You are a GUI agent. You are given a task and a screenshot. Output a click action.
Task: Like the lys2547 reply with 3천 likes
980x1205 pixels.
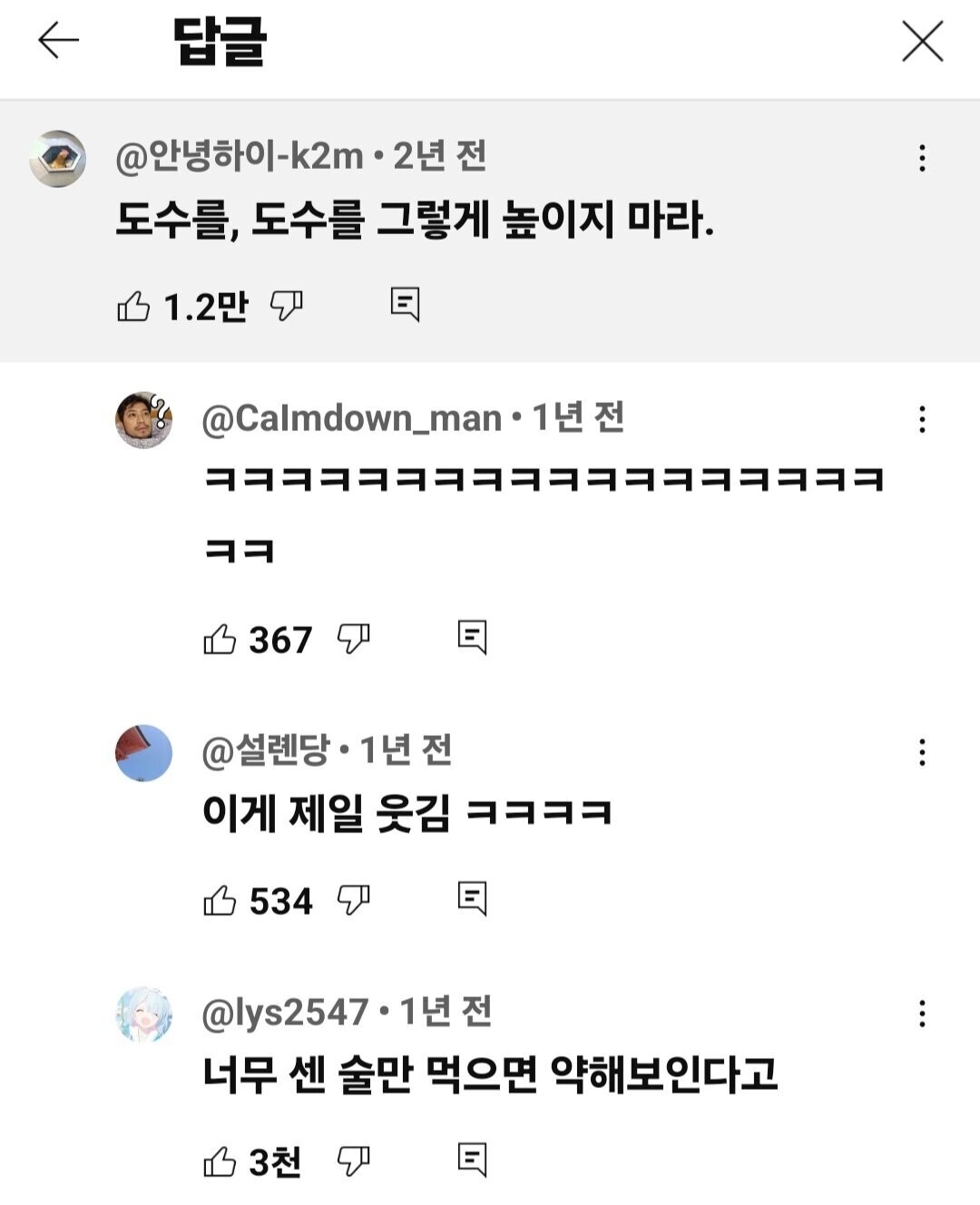coord(220,1161)
